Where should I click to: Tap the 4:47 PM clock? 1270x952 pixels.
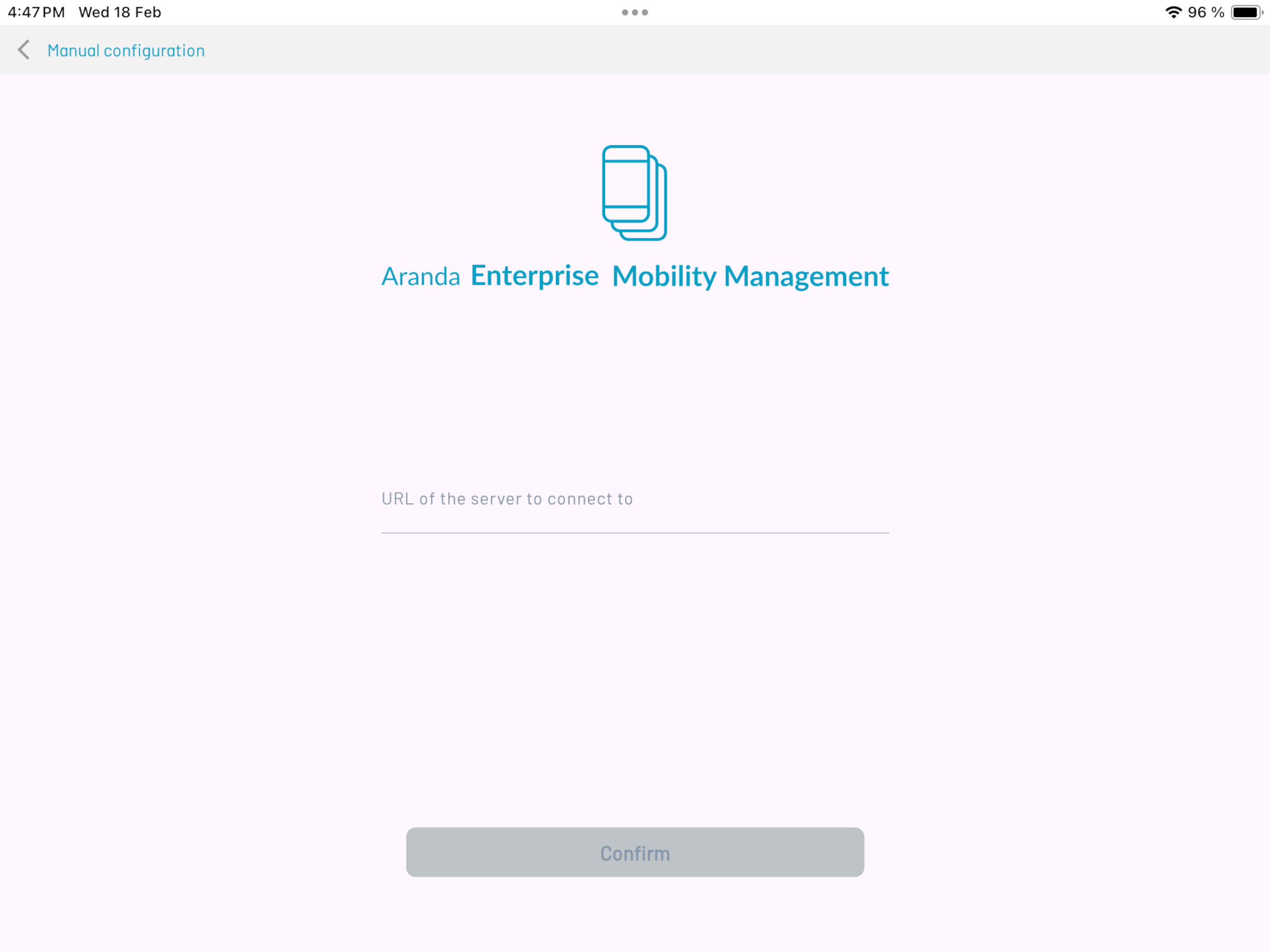pos(36,12)
